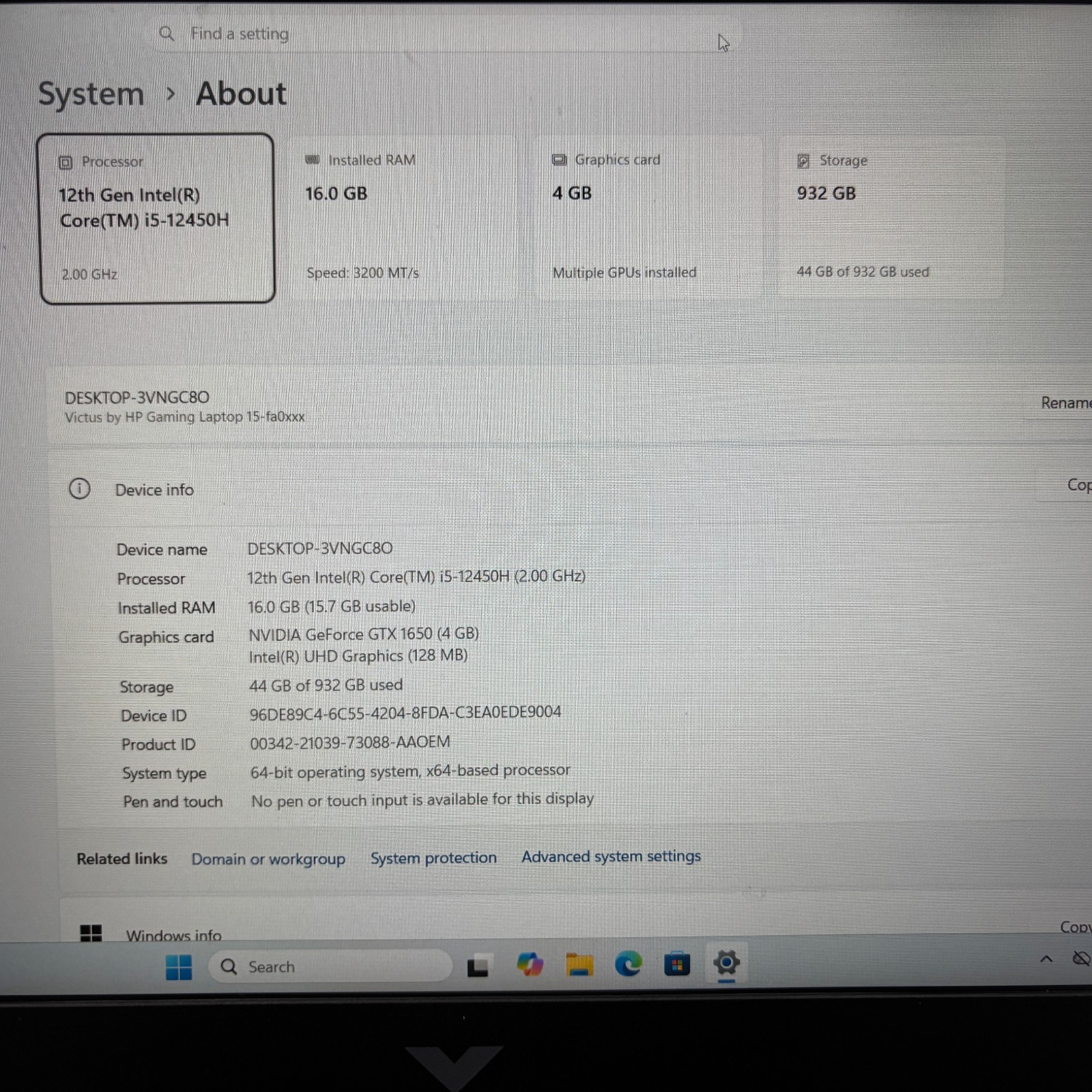Show hidden system tray icons chevron
Viewport: 1092px width, 1092px height.
pyautogui.click(x=1046, y=959)
